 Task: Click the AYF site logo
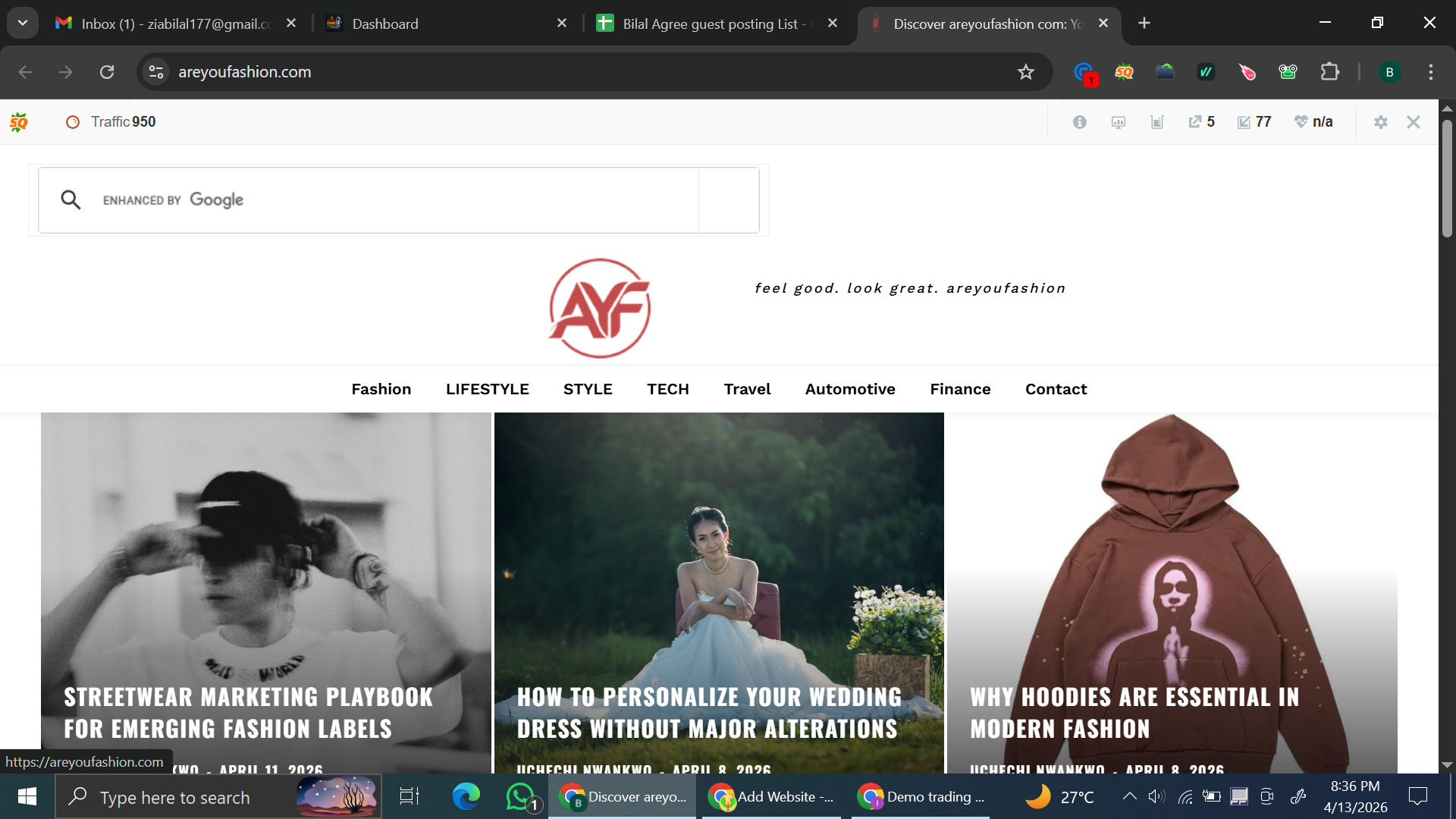pos(600,308)
